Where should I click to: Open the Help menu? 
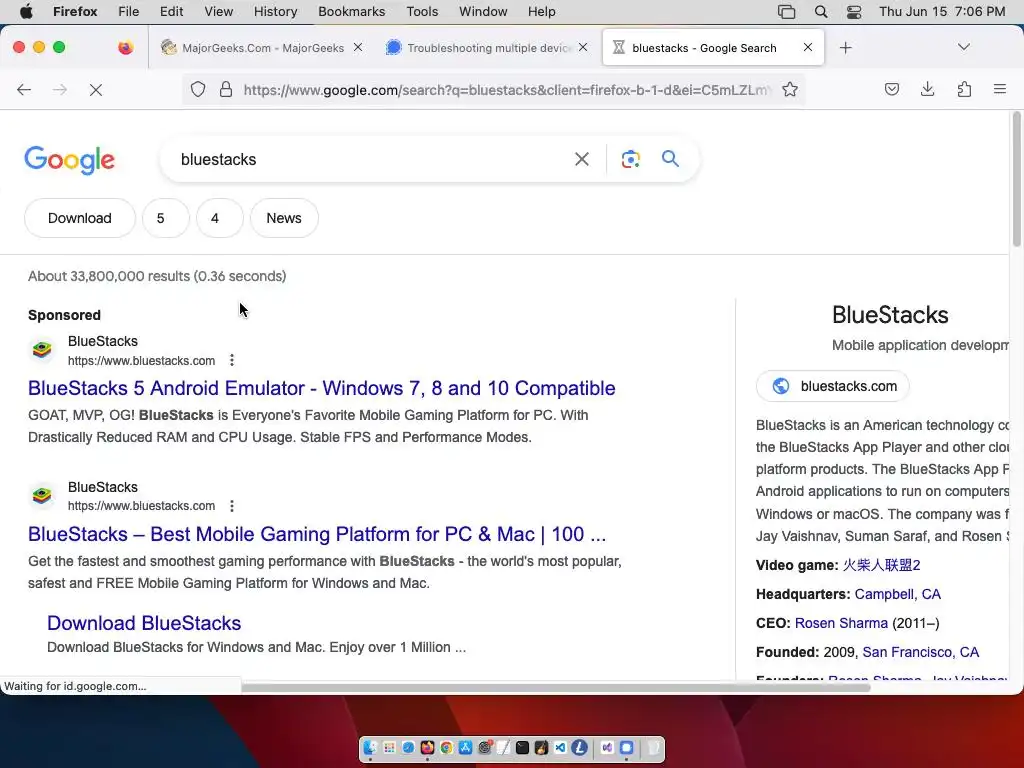[541, 12]
